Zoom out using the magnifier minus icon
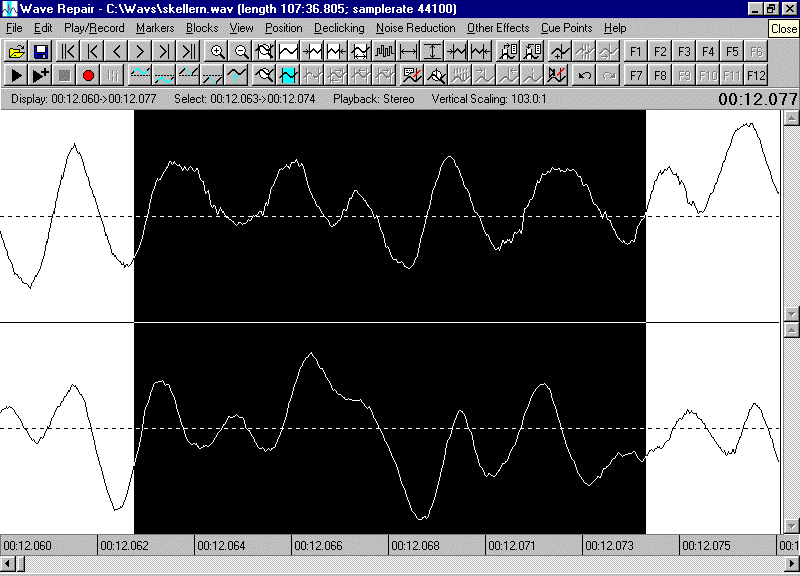The image size is (800, 576). coord(241,51)
